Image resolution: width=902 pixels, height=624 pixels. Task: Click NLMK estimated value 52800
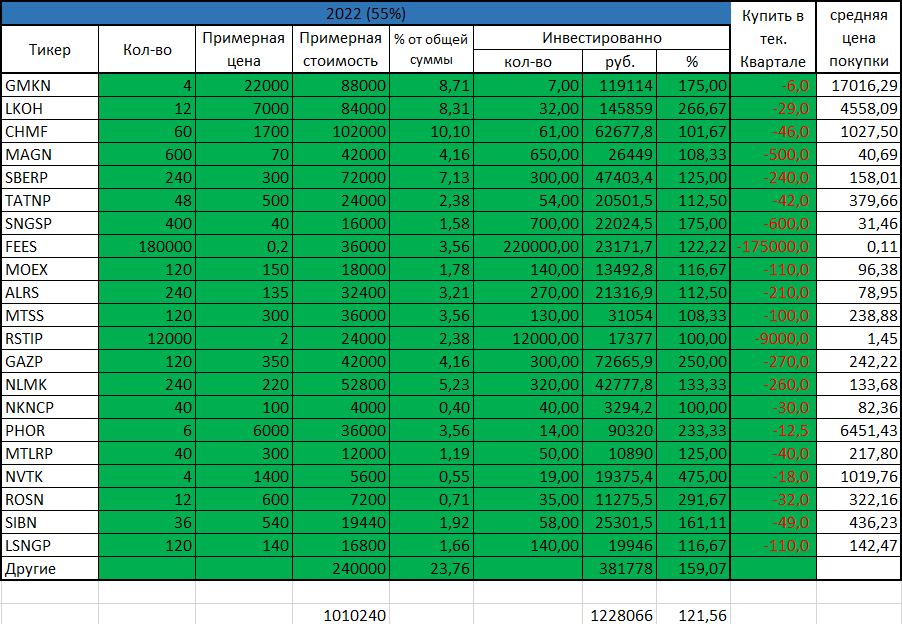coord(341,385)
